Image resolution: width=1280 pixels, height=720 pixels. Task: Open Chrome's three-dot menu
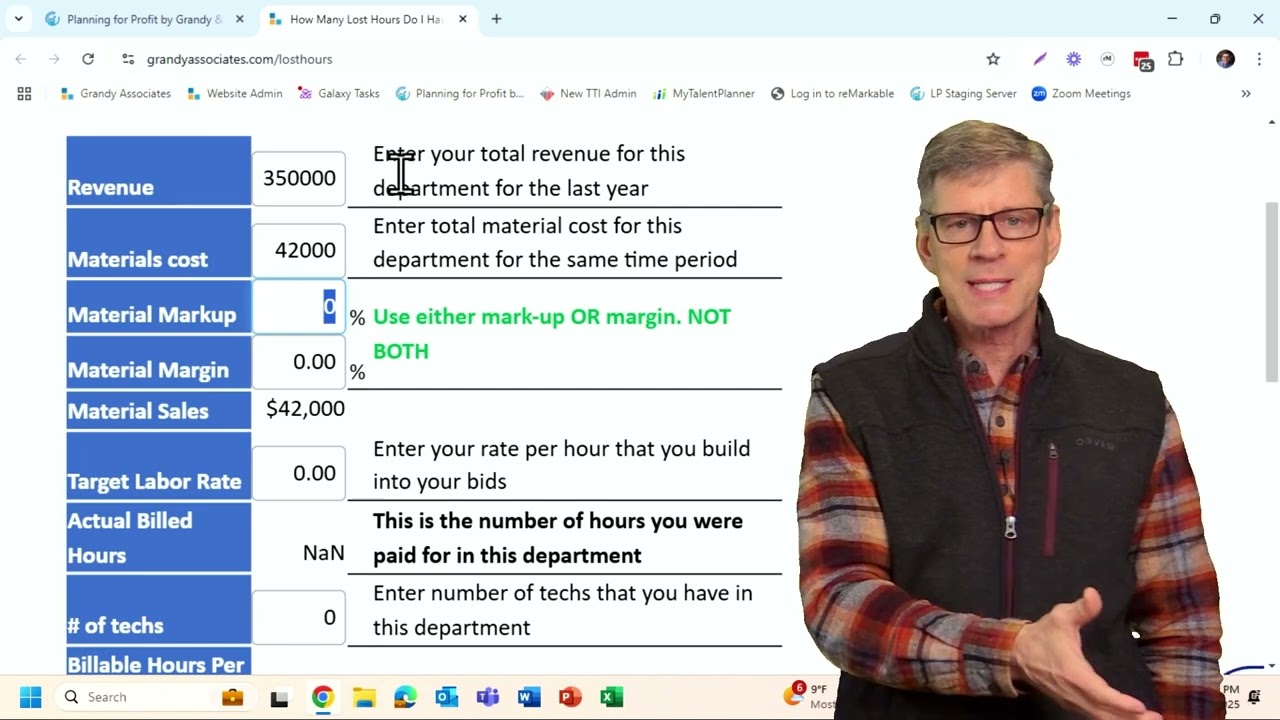pos(1259,59)
